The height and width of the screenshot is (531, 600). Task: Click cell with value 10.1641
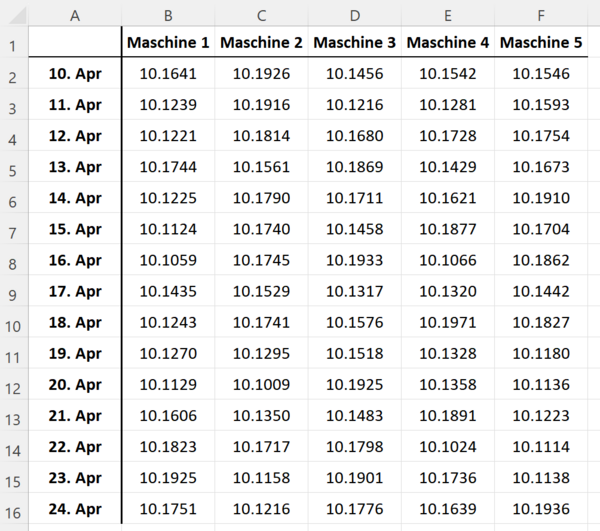168,73
